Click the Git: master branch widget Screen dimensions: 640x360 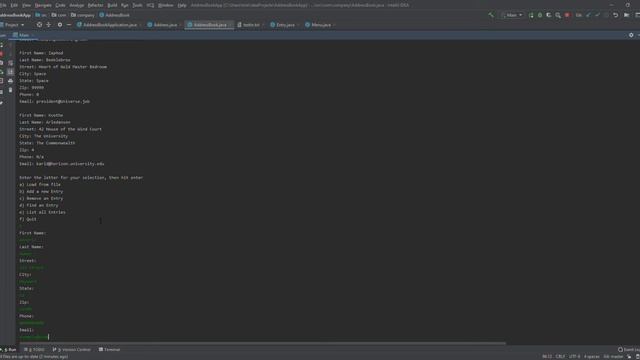point(613,357)
